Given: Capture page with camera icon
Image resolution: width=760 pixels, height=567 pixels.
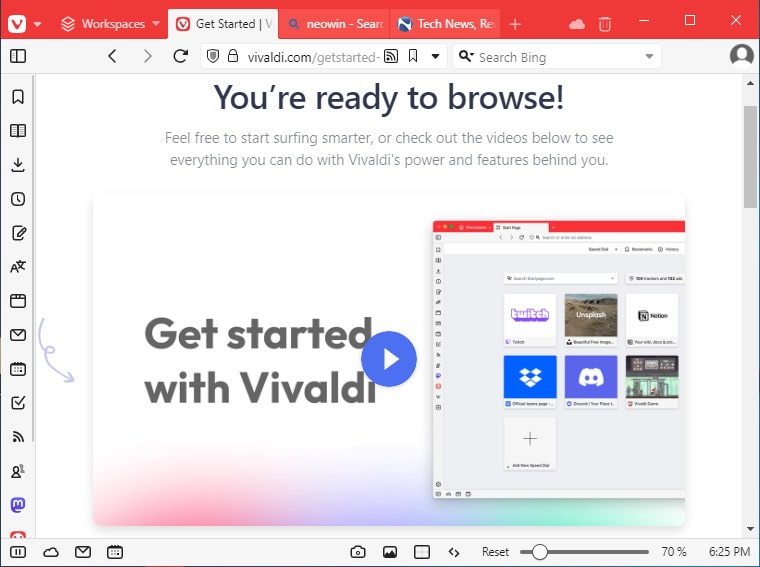Looking at the screenshot, I should point(358,552).
